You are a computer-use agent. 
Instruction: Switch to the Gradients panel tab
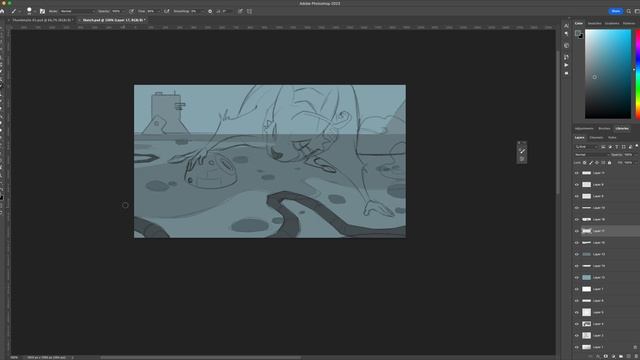coord(612,23)
